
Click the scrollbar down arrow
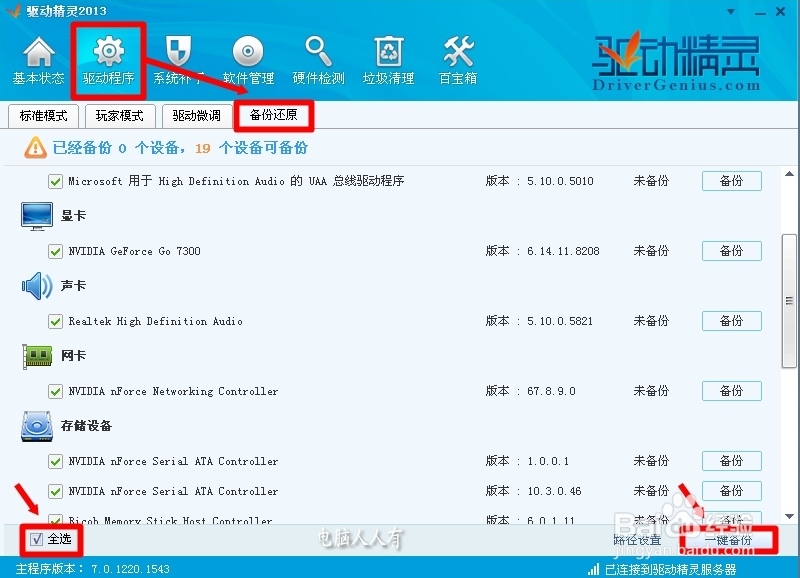[x=789, y=517]
